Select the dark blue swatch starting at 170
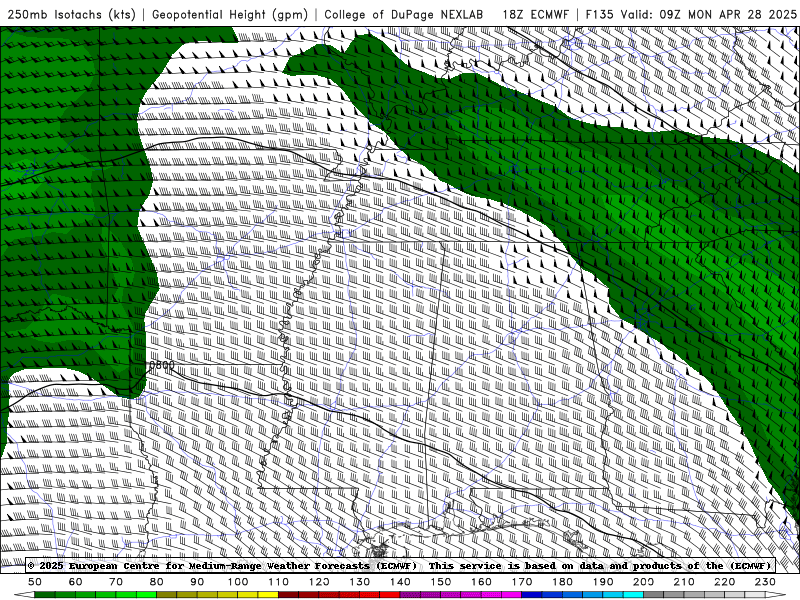Image resolution: width=800 pixels, height=600 pixels. click(x=532, y=595)
